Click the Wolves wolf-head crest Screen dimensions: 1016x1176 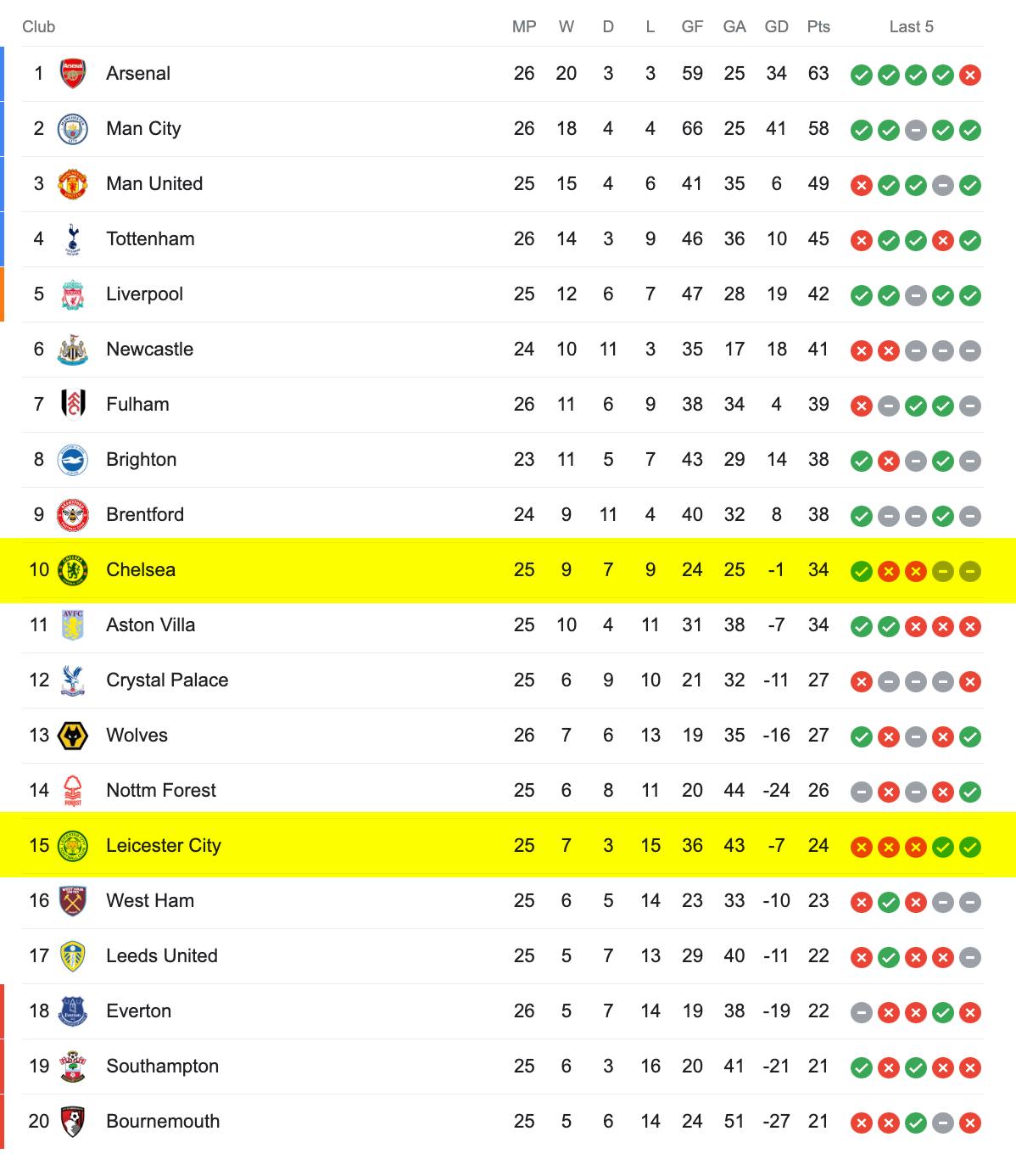[x=73, y=736]
